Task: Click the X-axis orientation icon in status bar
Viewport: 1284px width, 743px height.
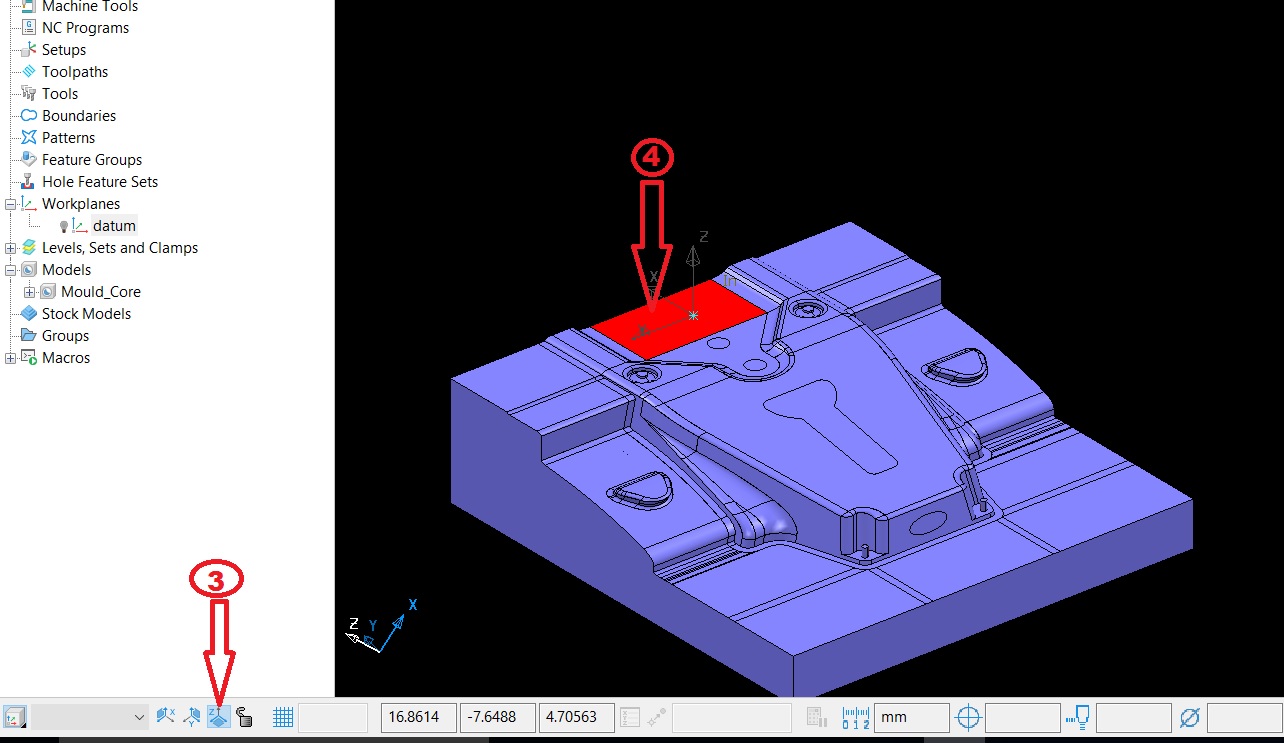Action: click(x=166, y=717)
